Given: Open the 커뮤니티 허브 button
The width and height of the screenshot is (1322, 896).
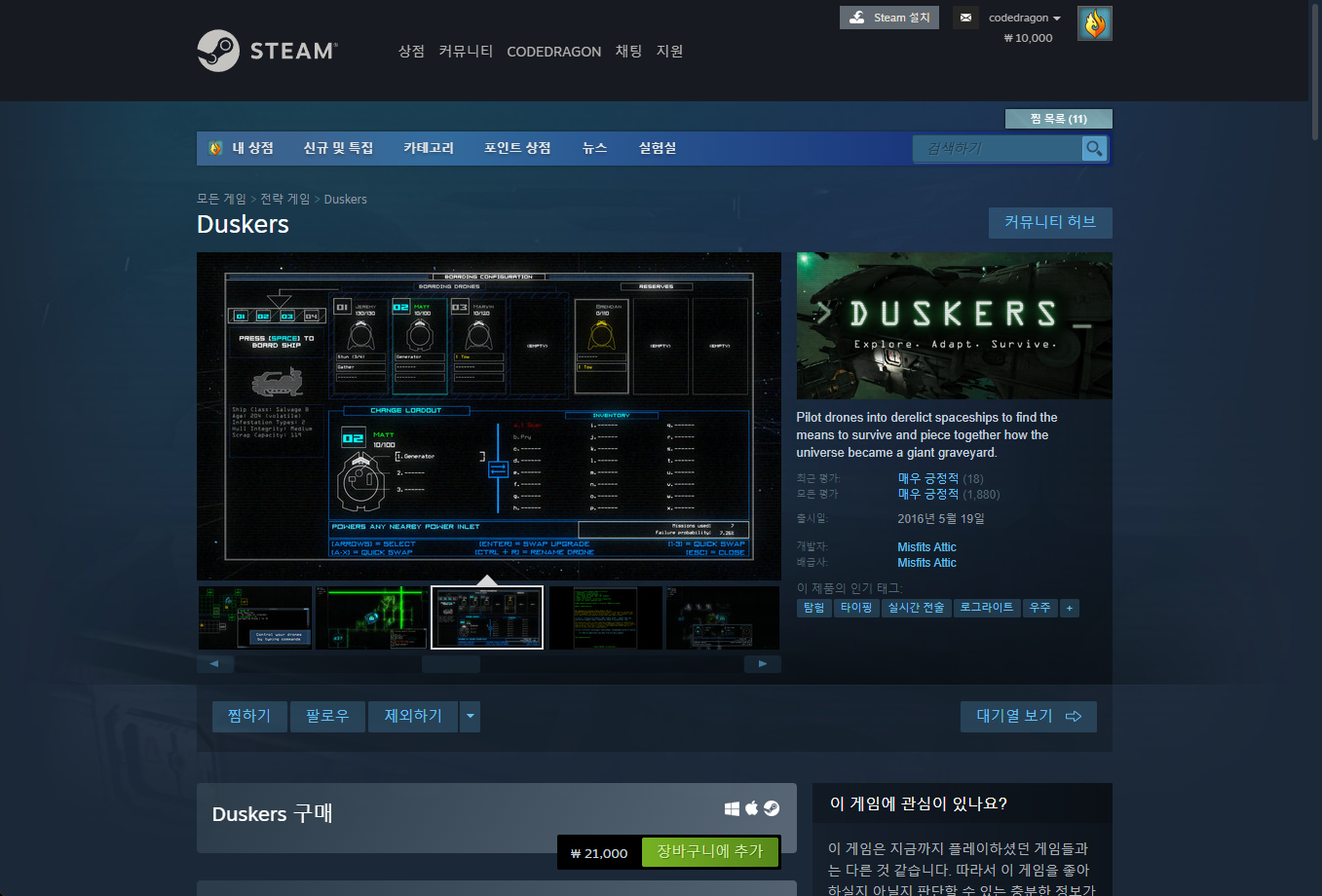Looking at the screenshot, I should [1050, 222].
